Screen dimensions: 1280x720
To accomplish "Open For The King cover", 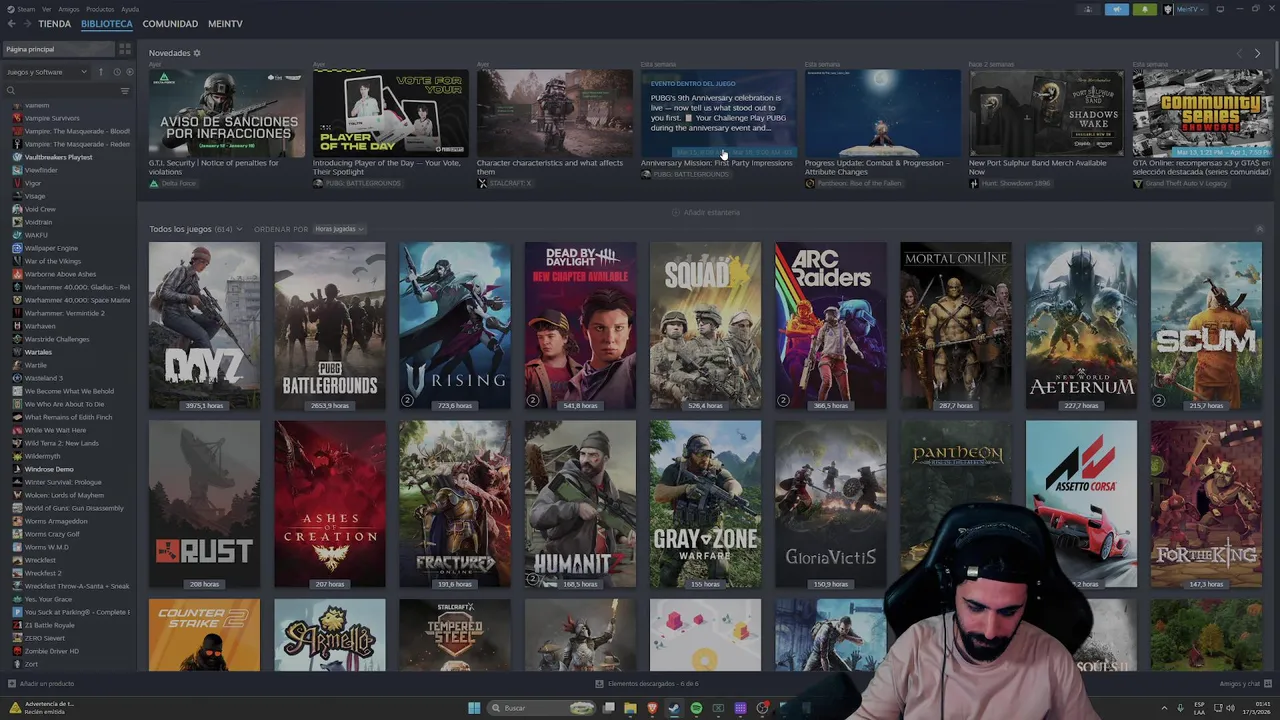I will point(1206,504).
